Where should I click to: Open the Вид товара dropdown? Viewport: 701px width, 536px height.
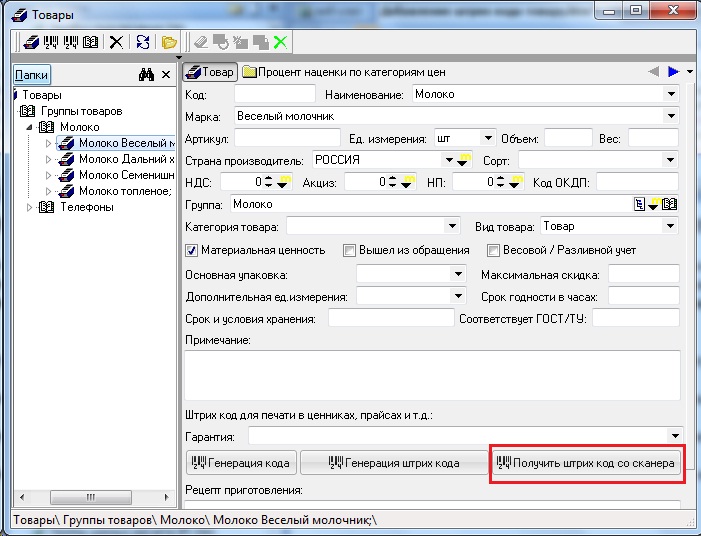670,226
